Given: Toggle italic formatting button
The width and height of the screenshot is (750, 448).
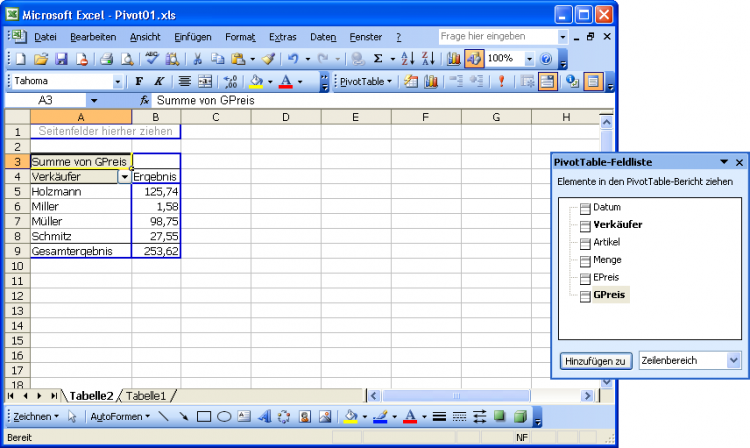Looking at the screenshot, I should [159, 82].
